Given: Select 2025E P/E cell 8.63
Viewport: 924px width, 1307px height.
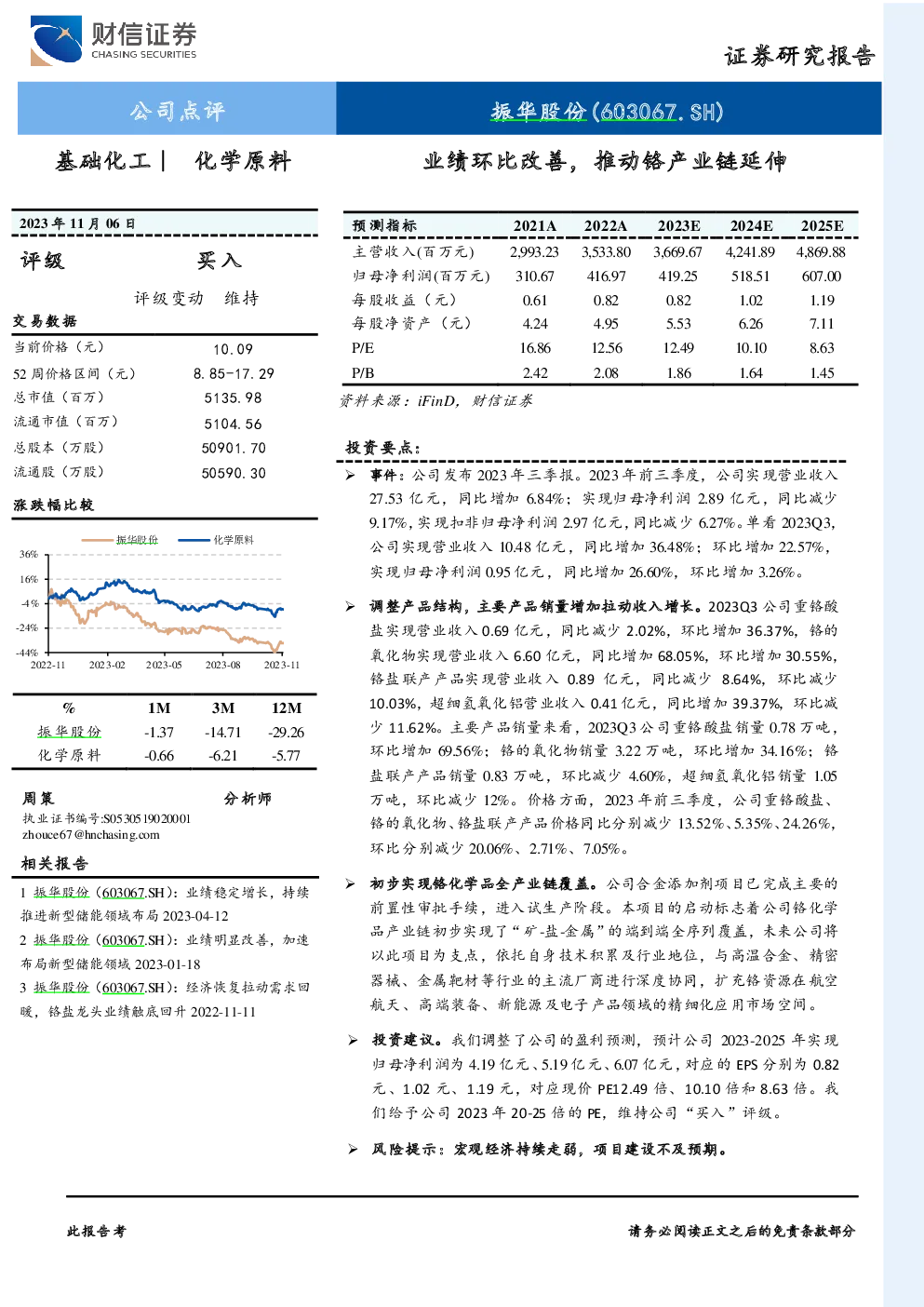Looking at the screenshot, I should tap(822, 348).
